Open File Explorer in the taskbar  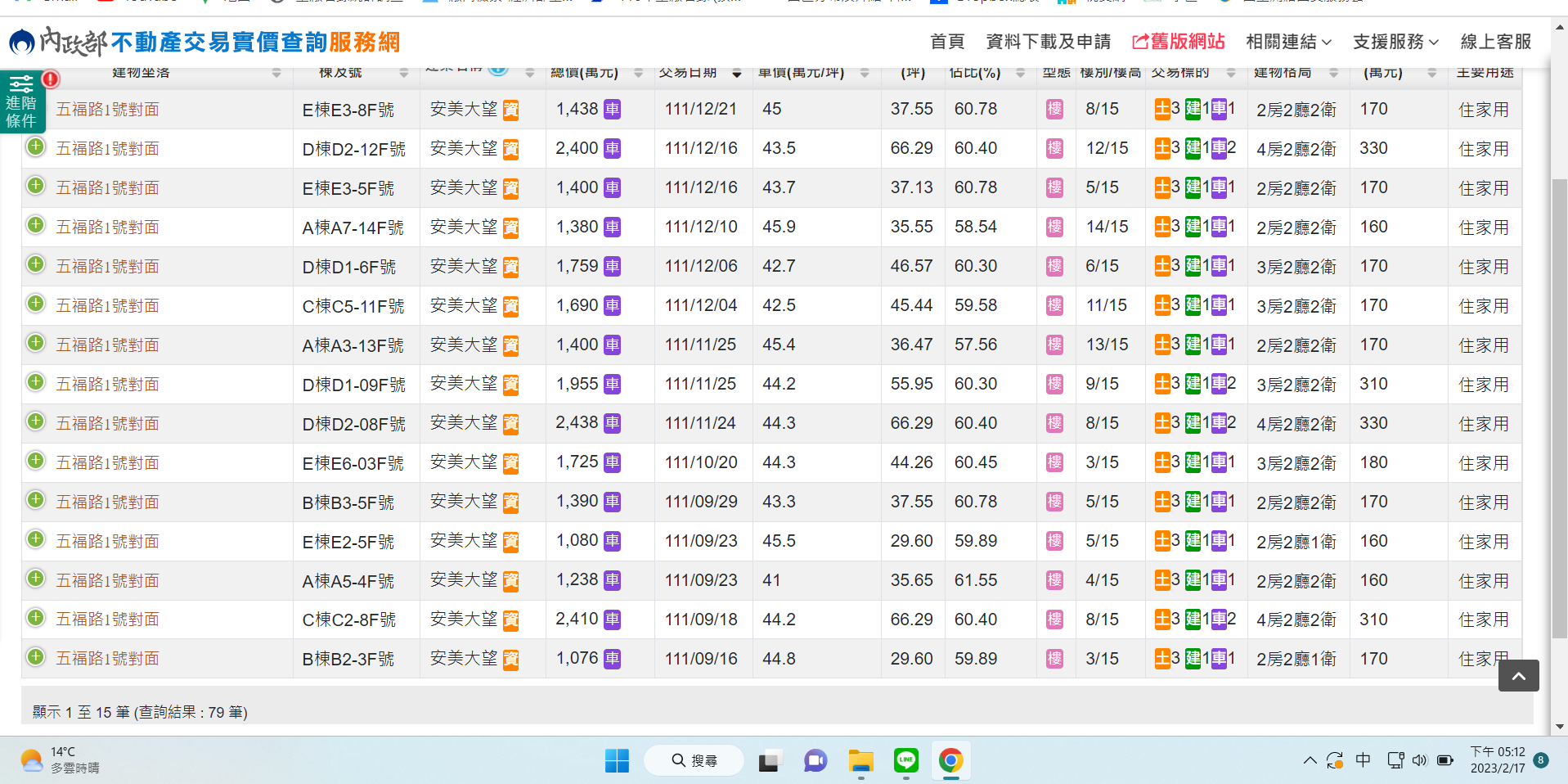tap(860, 760)
